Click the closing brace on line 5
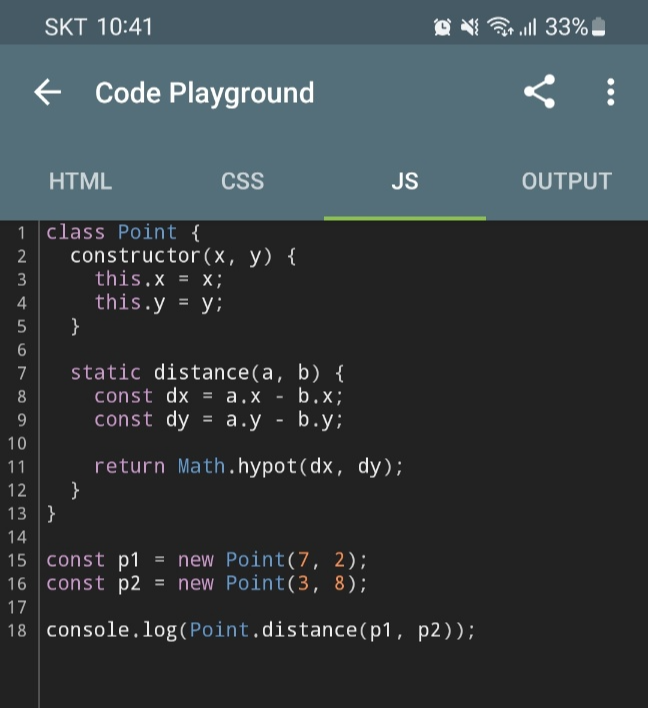The width and height of the screenshot is (648, 708). click(x=75, y=326)
